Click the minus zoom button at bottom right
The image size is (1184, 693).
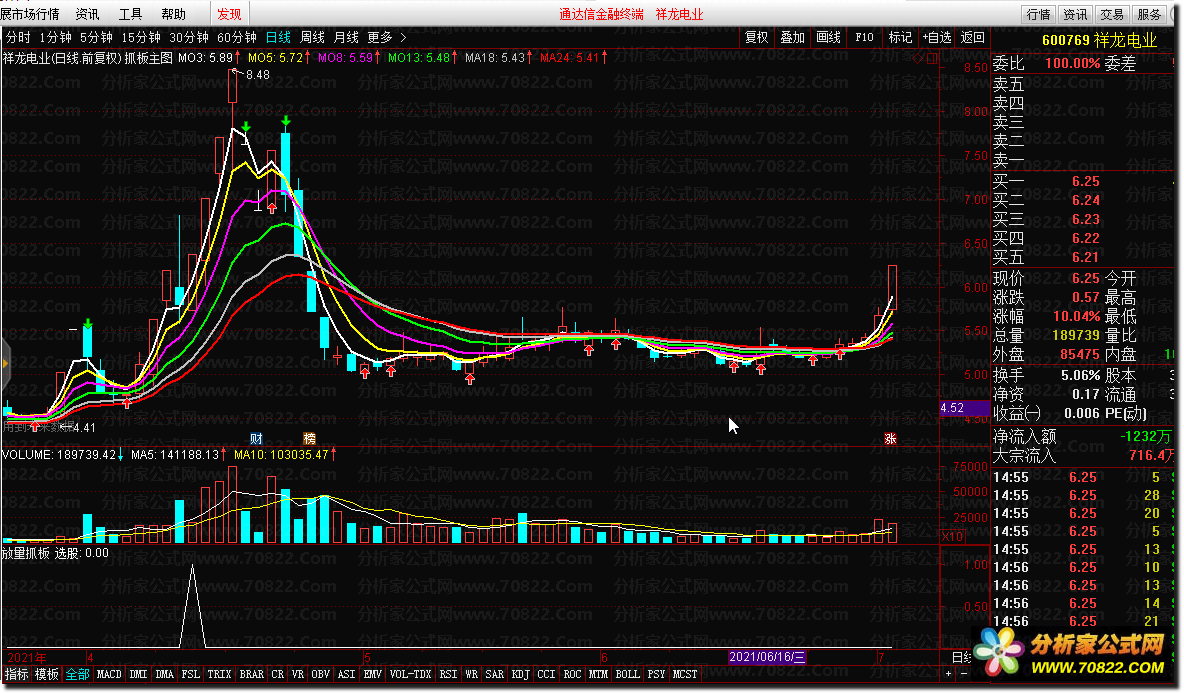tap(963, 673)
